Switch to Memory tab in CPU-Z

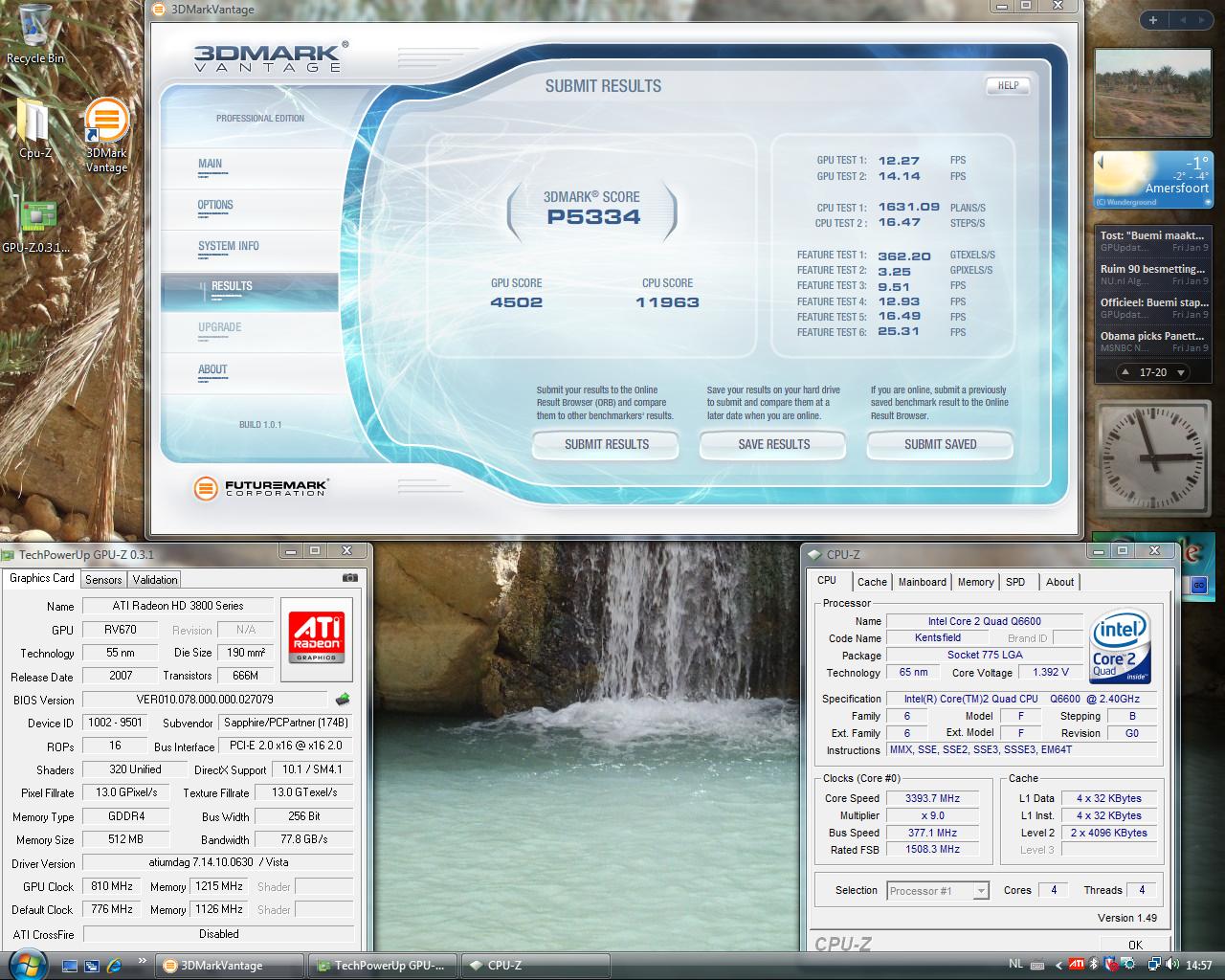pyautogui.click(x=976, y=582)
